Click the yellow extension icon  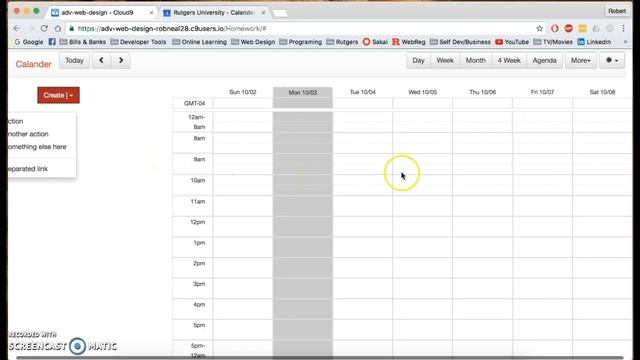582,29
